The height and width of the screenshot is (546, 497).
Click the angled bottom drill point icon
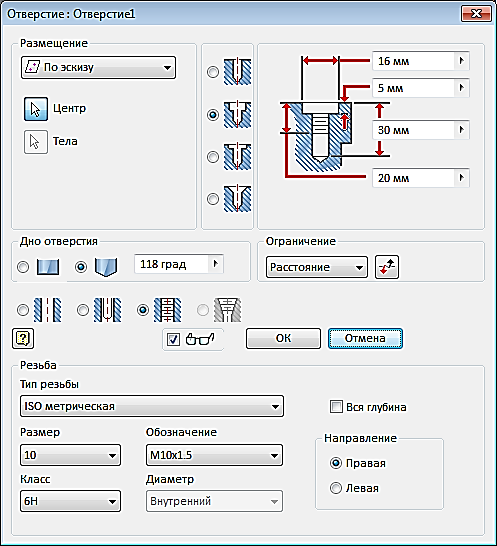click(106, 267)
